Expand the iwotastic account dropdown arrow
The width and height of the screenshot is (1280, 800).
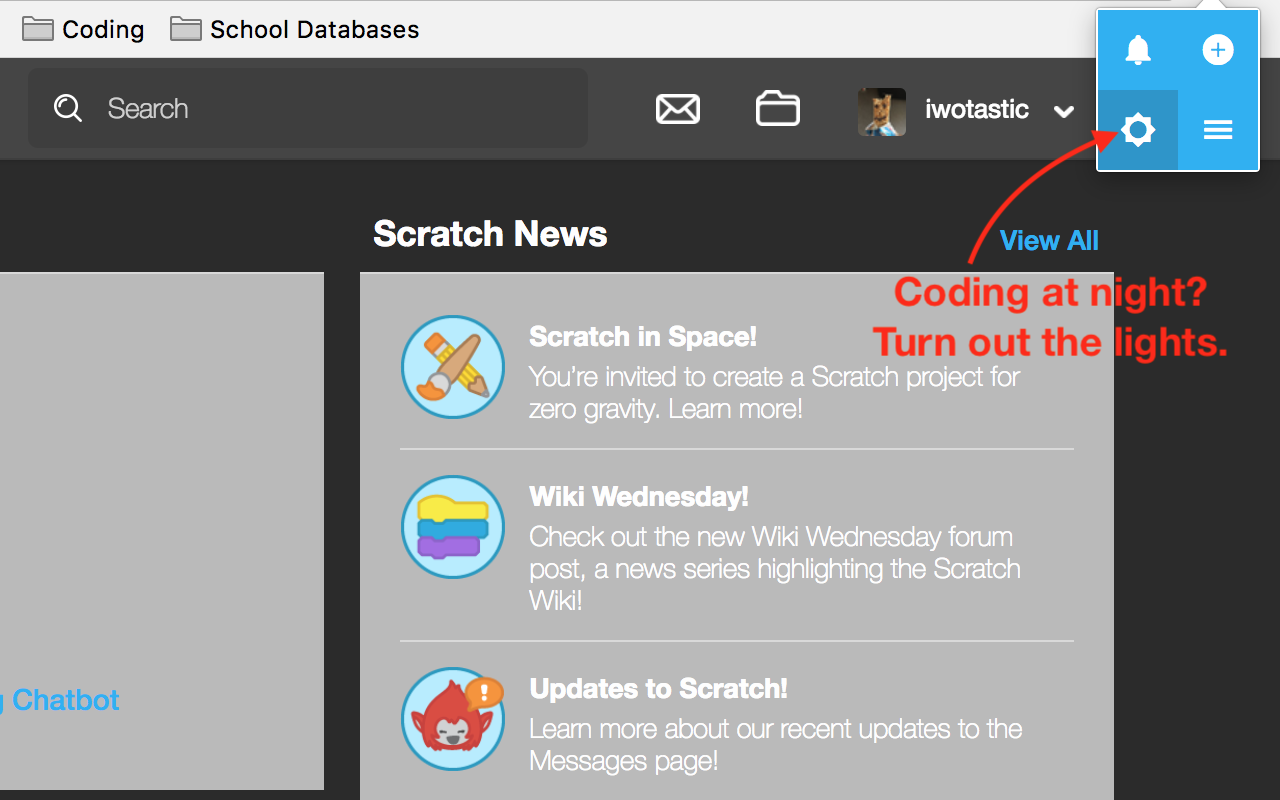[1064, 111]
